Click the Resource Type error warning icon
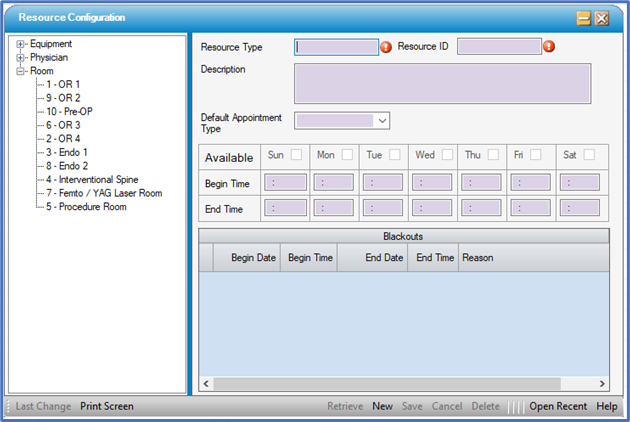 [x=386, y=47]
